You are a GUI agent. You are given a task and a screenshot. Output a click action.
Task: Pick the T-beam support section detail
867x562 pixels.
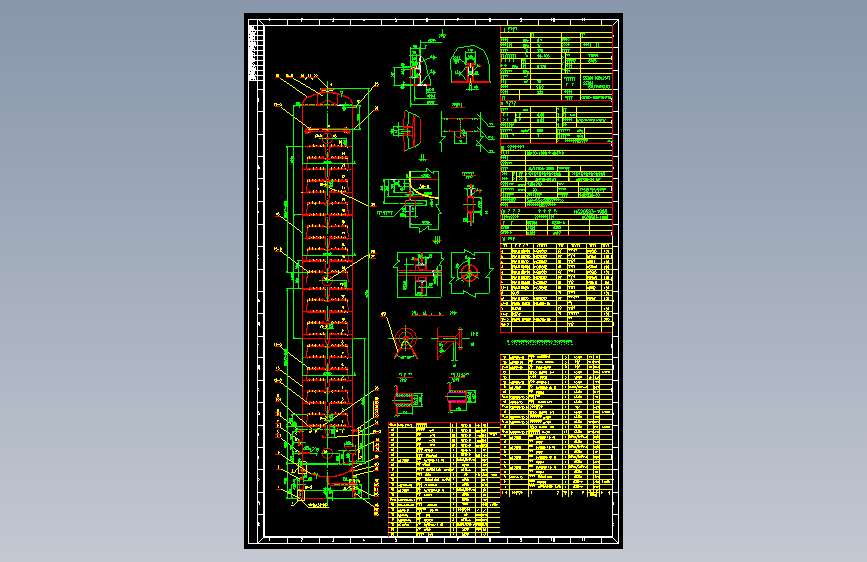[466, 131]
